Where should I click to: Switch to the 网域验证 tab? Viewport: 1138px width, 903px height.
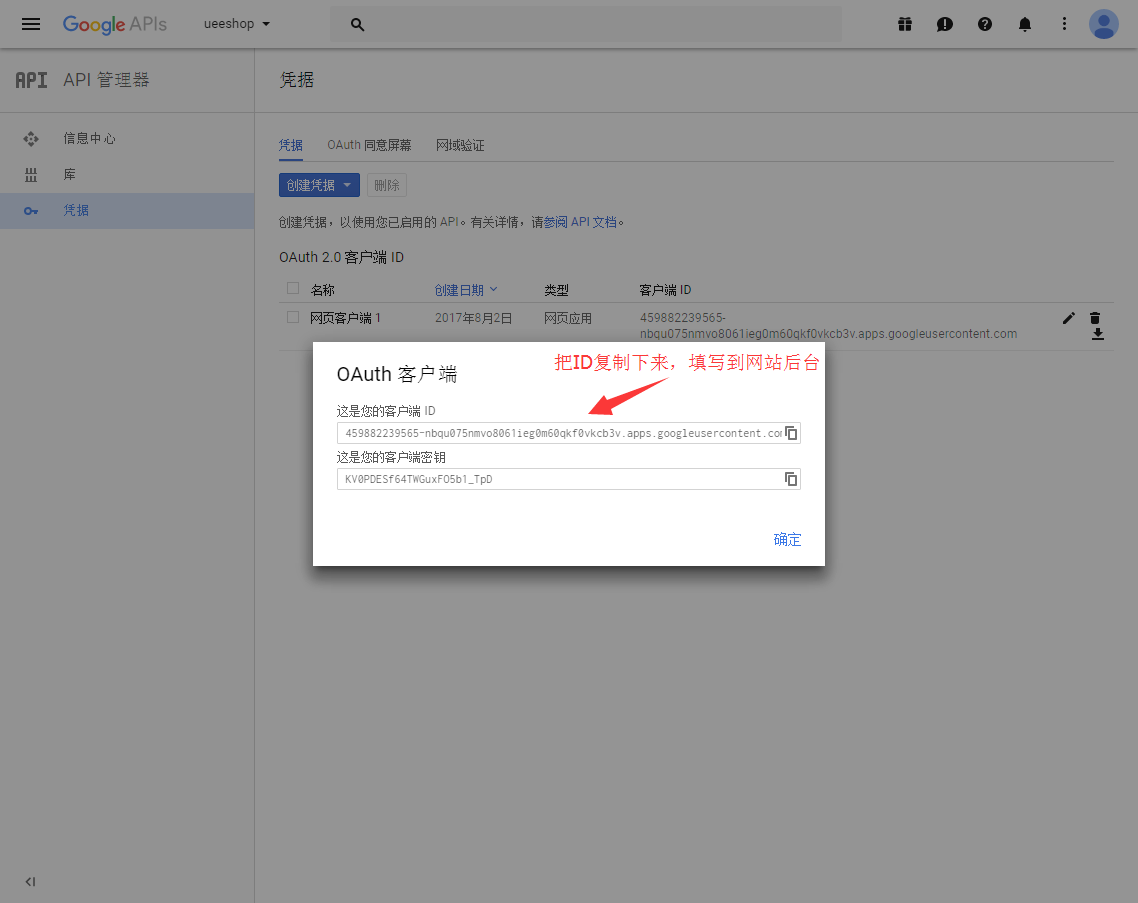(460, 145)
